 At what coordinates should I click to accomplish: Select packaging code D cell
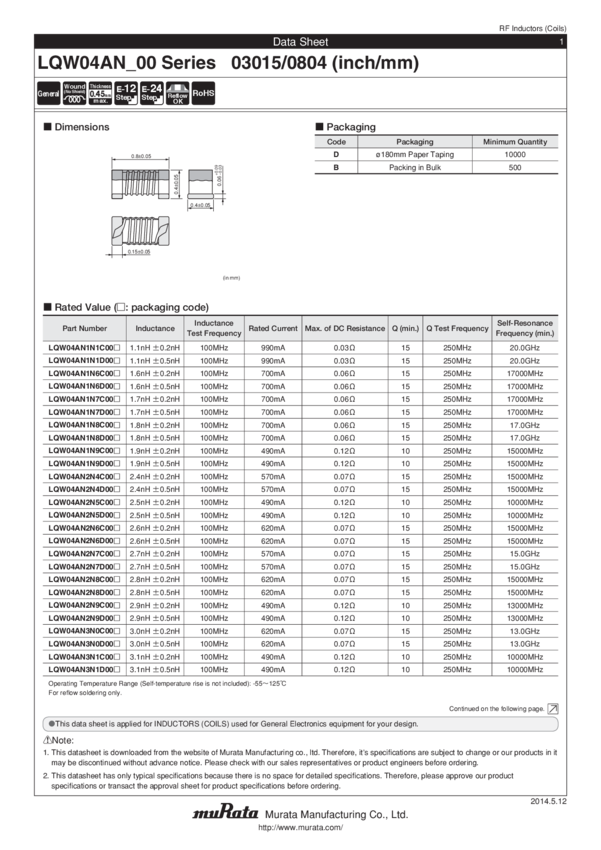pyautogui.click(x=336, y=154)
